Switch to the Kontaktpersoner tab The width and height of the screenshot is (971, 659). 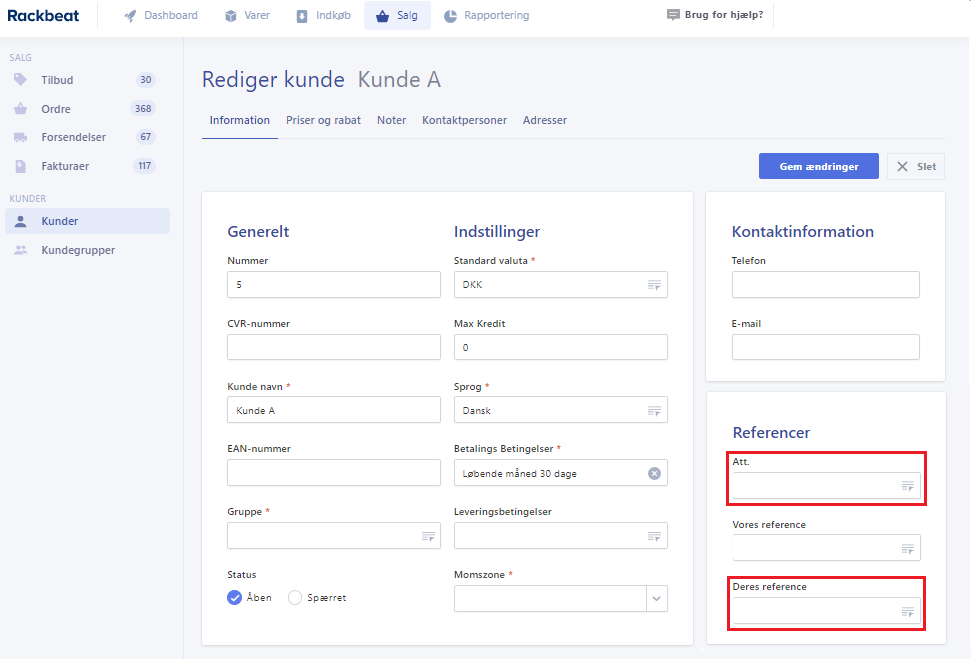click(464, 120)
